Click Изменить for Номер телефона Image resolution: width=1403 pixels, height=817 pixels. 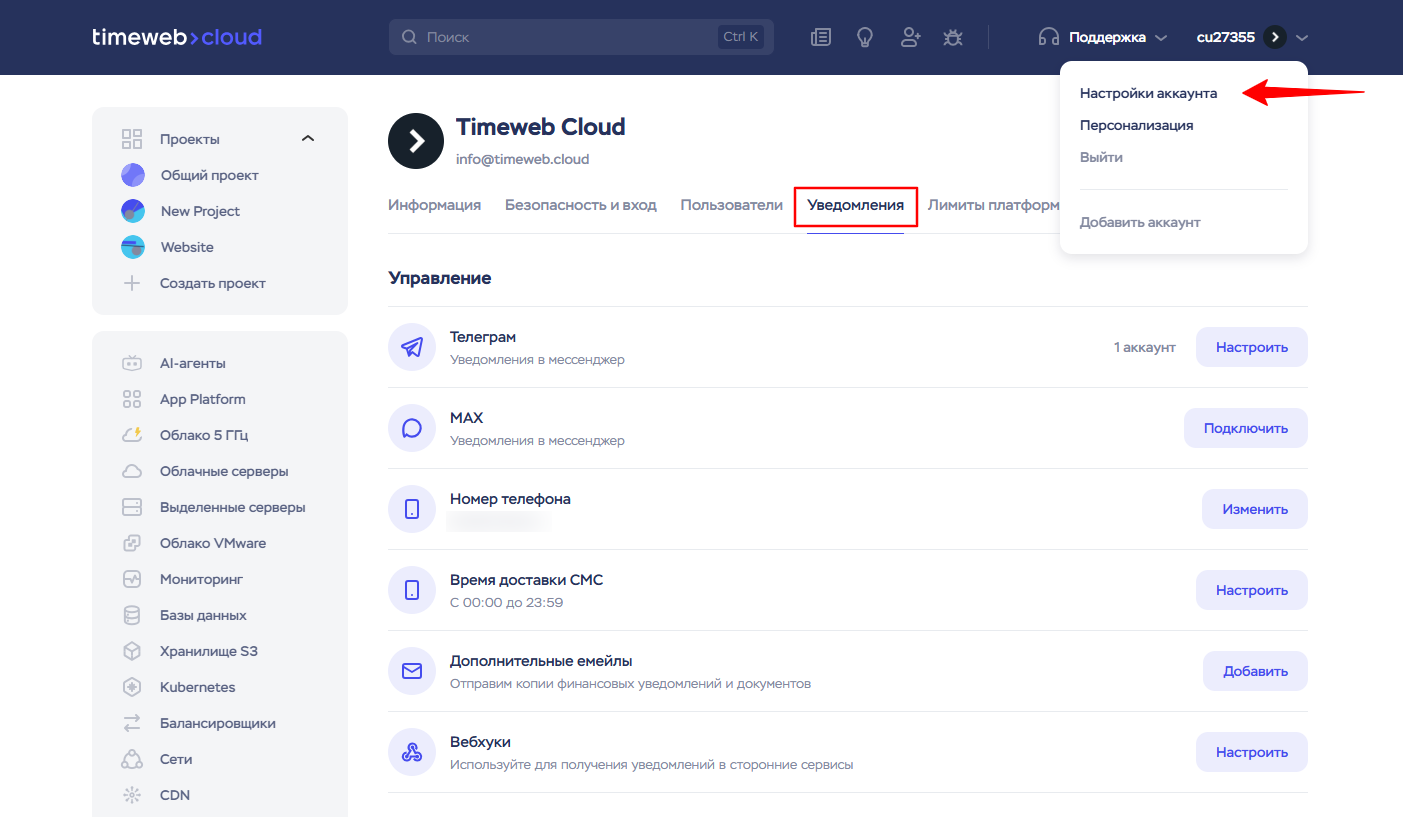point(1255,509)
